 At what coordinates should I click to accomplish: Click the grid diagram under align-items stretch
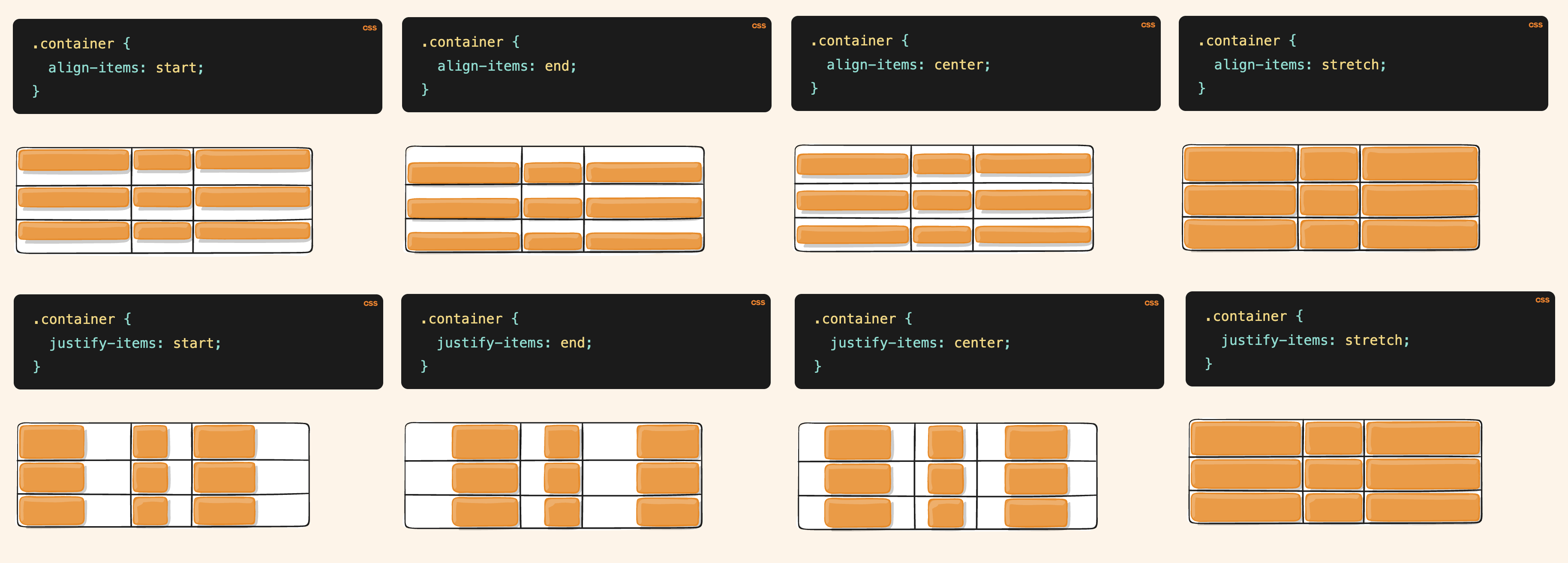[1331, 197]
